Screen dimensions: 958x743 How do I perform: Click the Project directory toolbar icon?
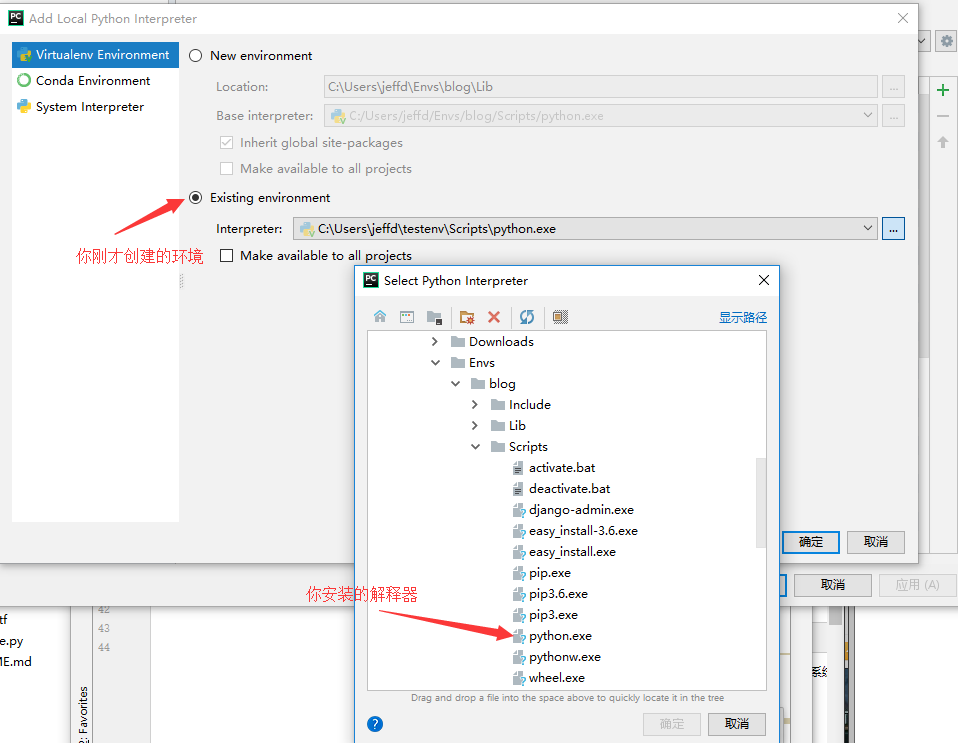[434, 317]
